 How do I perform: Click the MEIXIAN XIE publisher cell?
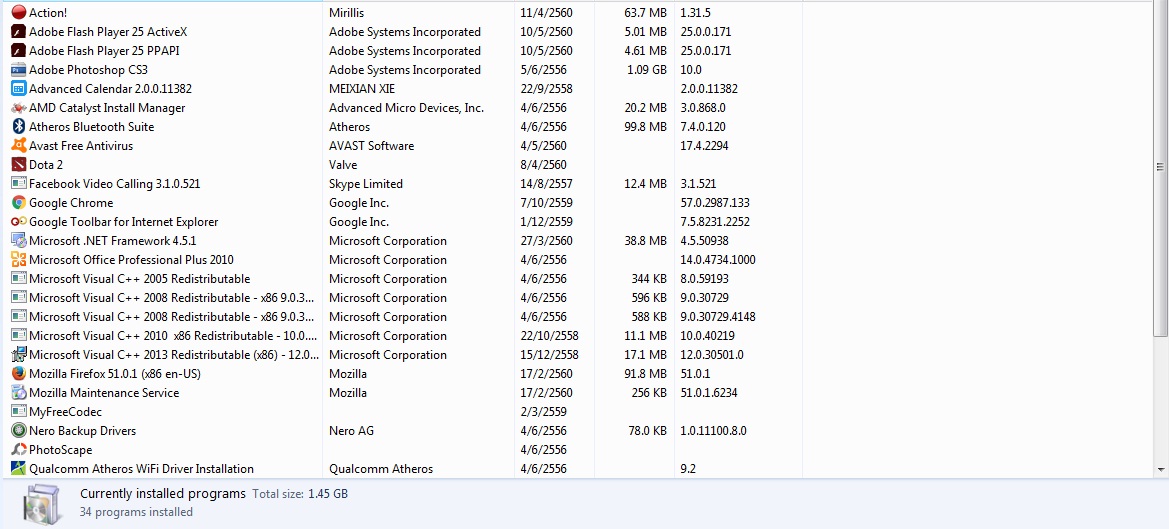tap(362, 89)
